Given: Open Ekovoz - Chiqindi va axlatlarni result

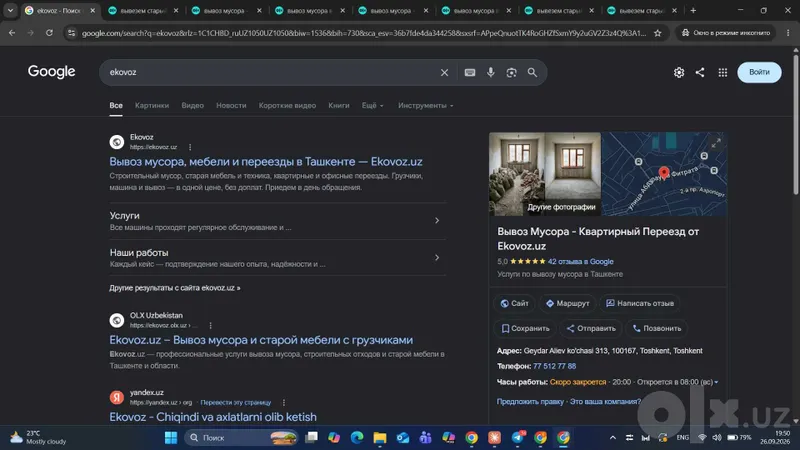Looking at the screenshot, I should pyautogui.click(x=213, y=417).
